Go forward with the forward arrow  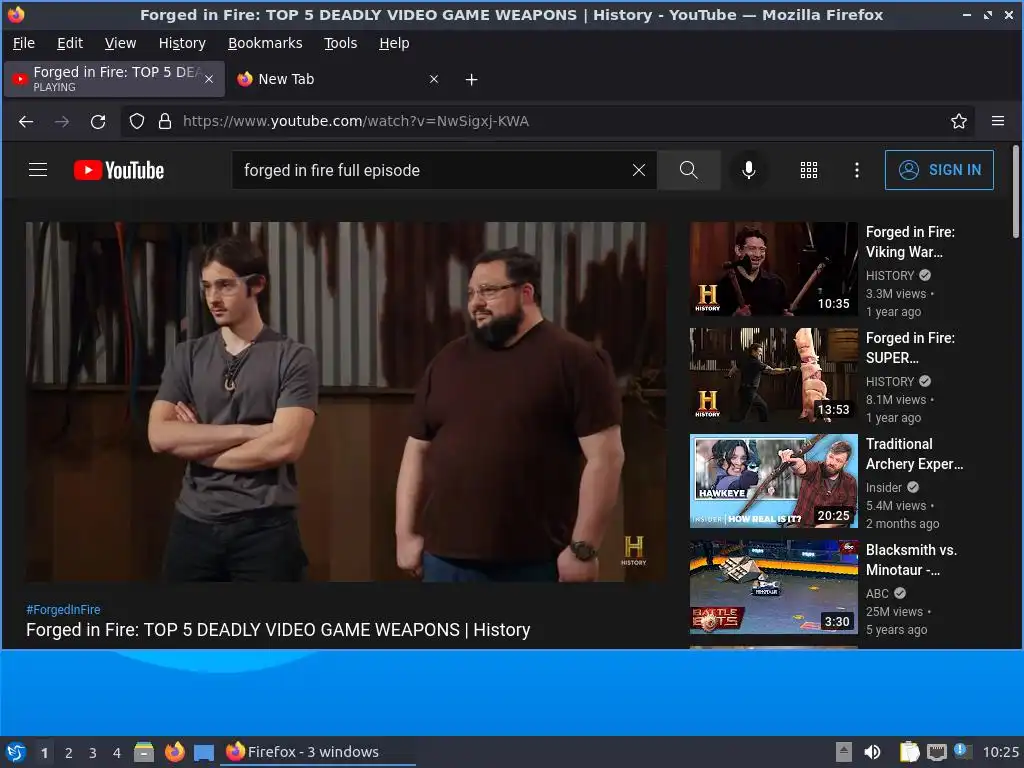point(62,121)
